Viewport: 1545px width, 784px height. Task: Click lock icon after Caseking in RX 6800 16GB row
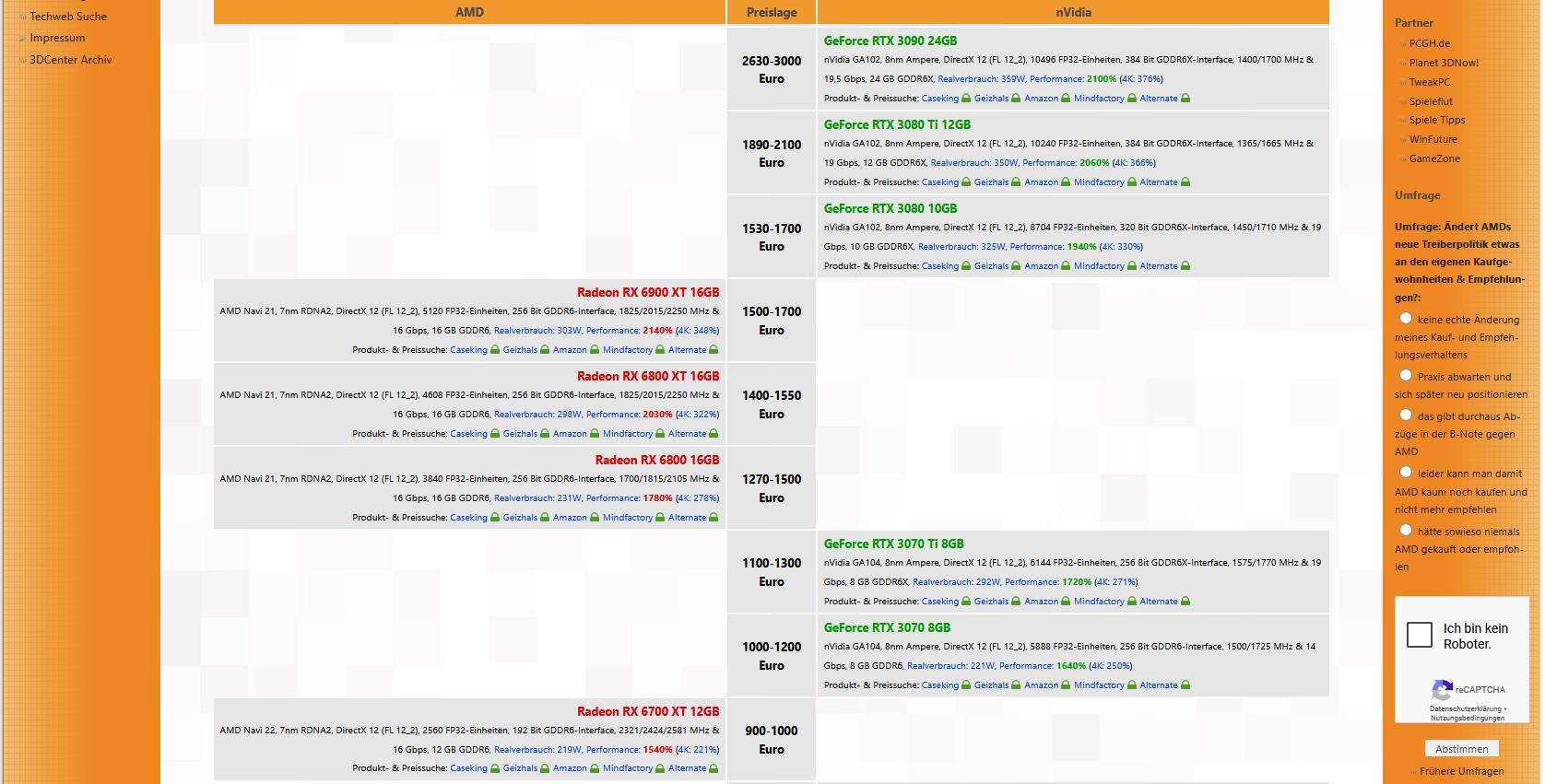(495, 518)
